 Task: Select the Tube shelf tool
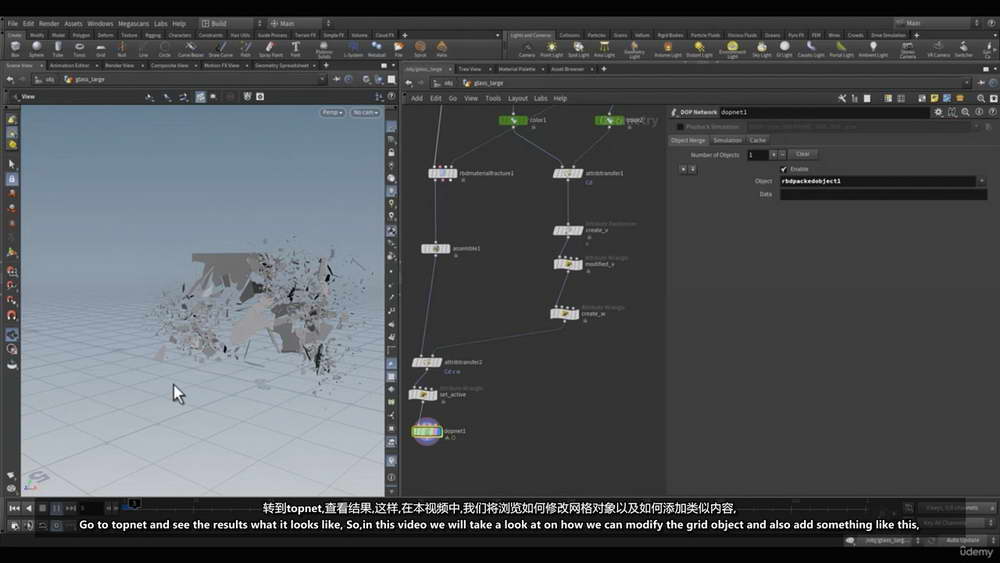coord(58,49)
